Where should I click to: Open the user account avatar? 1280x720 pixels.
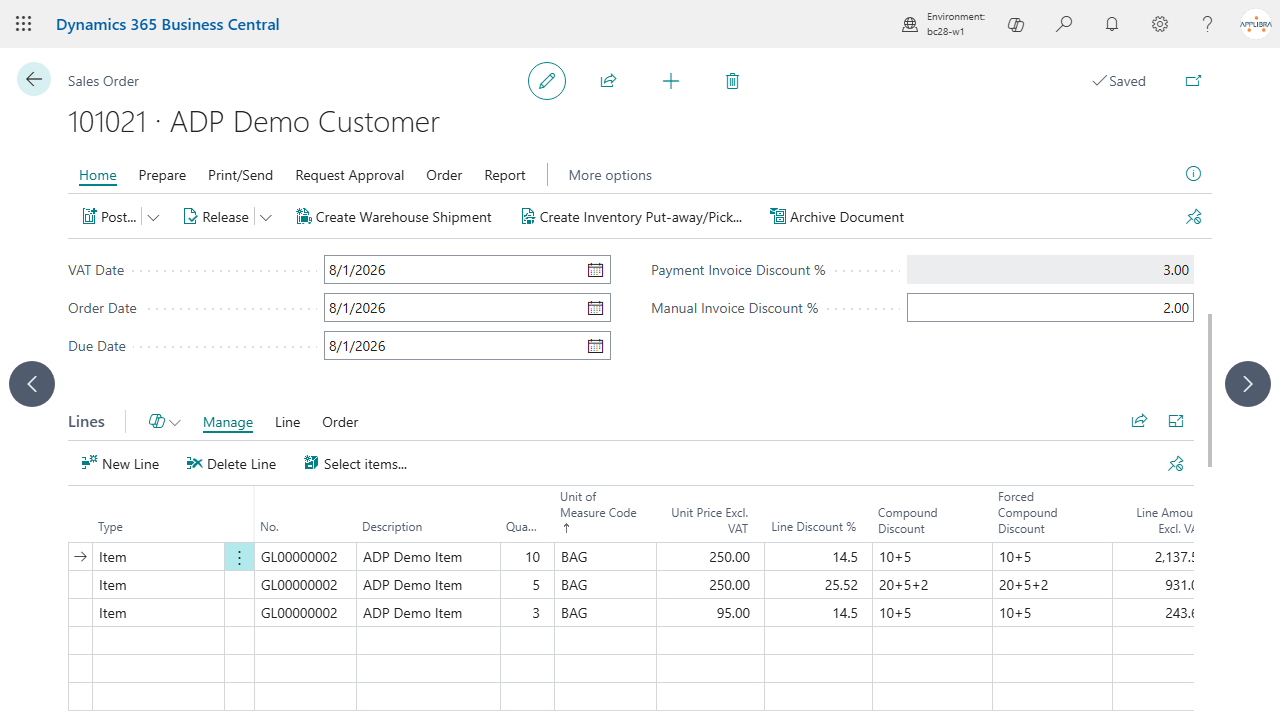click(x=1256, y=24)
